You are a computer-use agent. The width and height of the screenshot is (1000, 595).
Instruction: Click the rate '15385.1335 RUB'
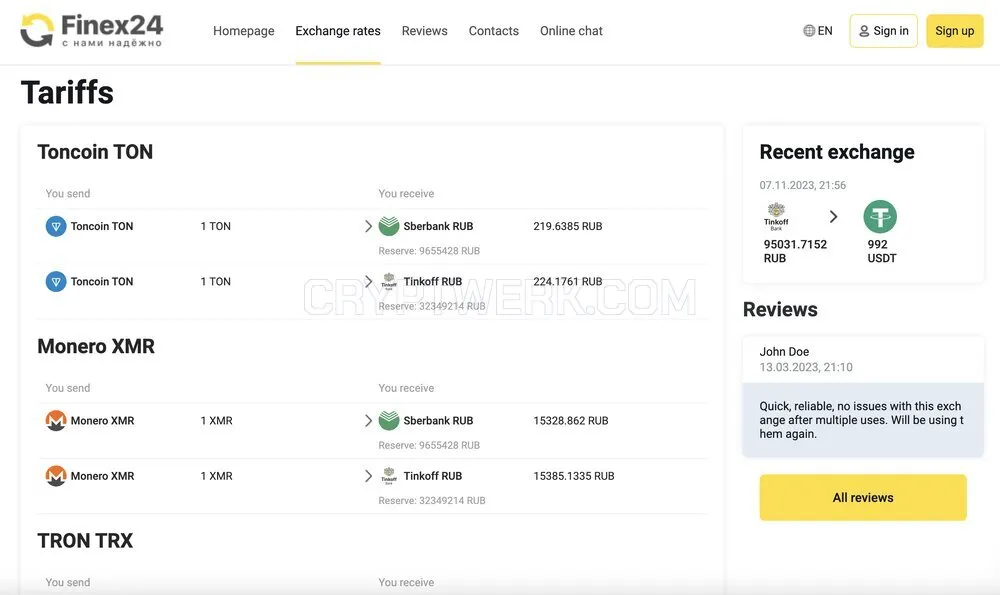click(574, 476)
